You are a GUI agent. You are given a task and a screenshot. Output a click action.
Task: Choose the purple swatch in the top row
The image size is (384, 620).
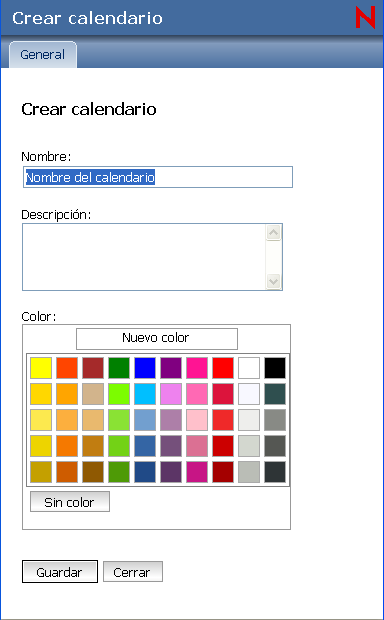tap(171, 368)
